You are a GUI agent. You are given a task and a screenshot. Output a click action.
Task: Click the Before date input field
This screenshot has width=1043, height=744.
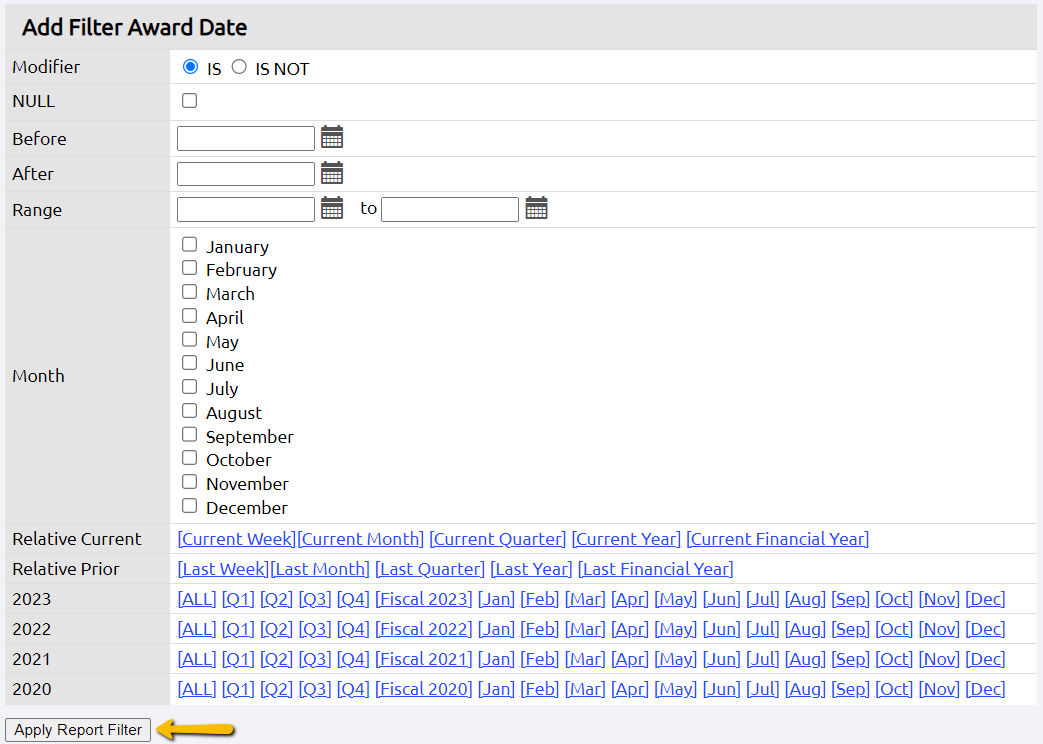[245, 137]
